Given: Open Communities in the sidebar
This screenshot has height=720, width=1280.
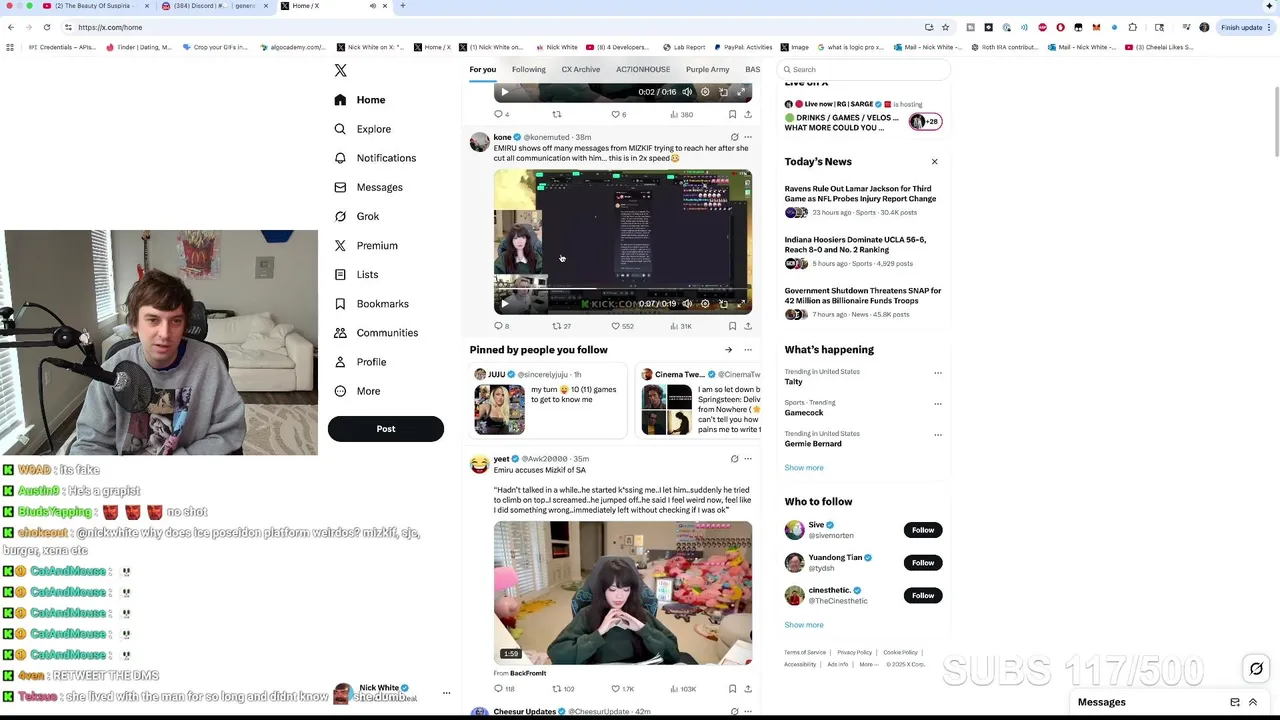Looking at the screenshot, I should (375, 332).
